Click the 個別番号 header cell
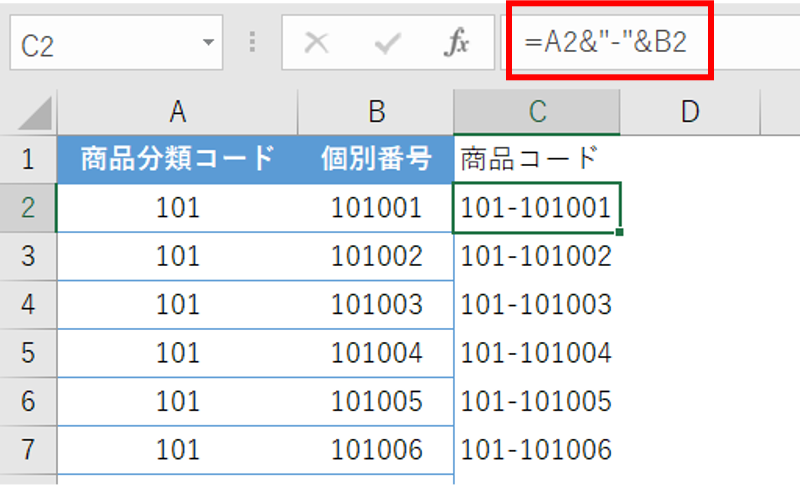800x485 pixels. tap(376, 159)
